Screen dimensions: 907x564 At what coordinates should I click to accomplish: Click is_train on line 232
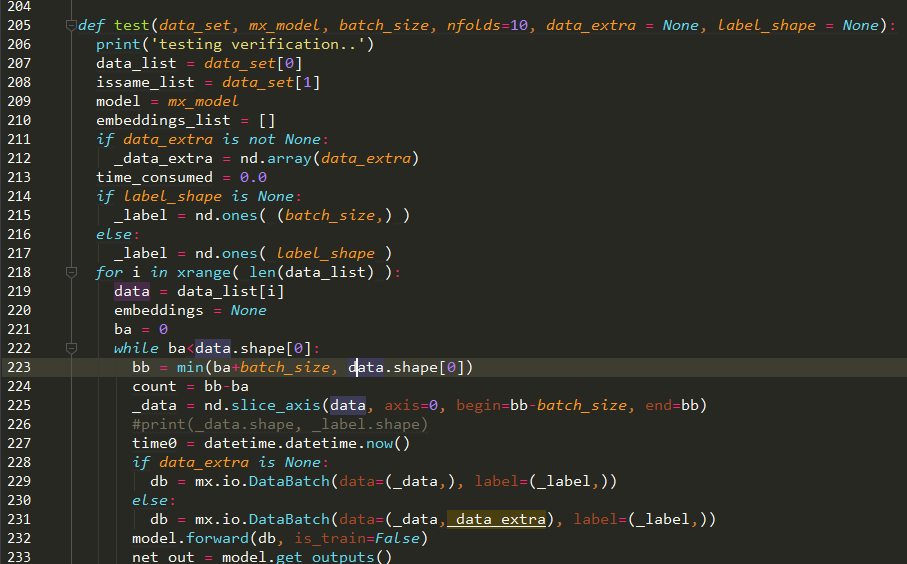pyautogui.click(x=330, y=539)
